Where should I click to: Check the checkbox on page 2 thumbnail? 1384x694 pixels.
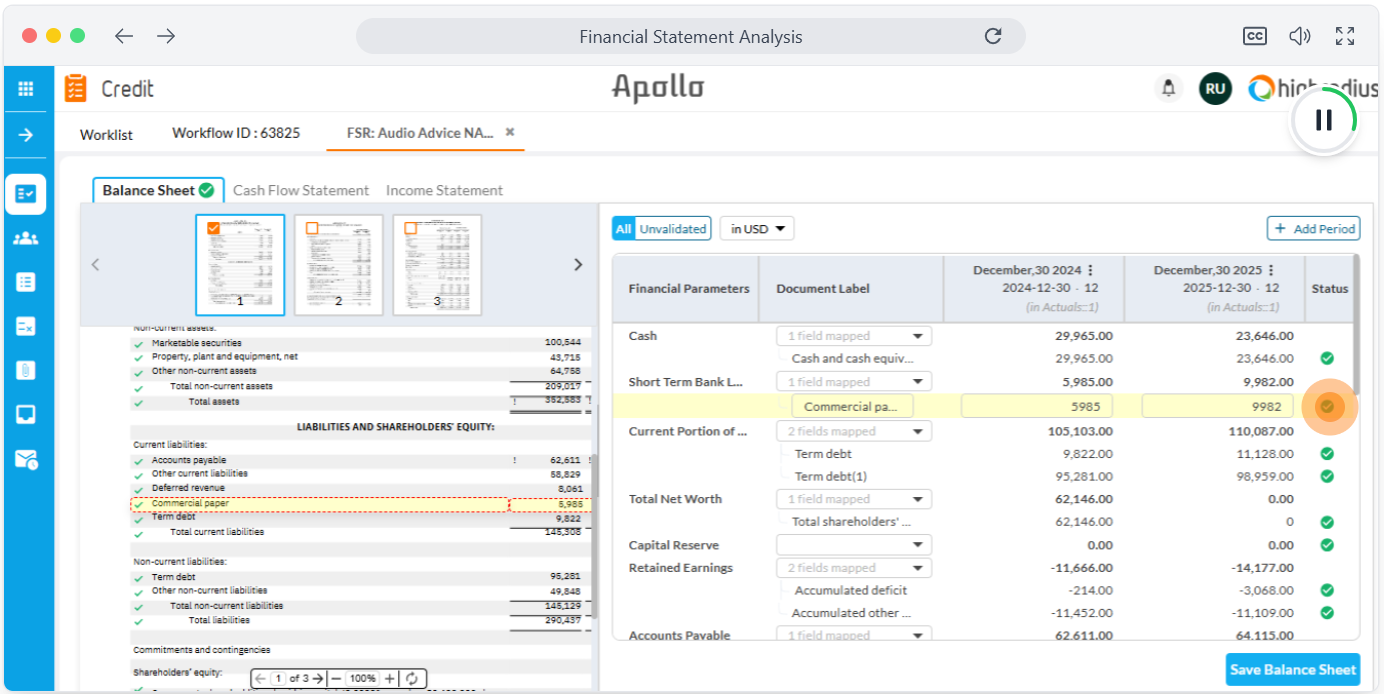312,229
